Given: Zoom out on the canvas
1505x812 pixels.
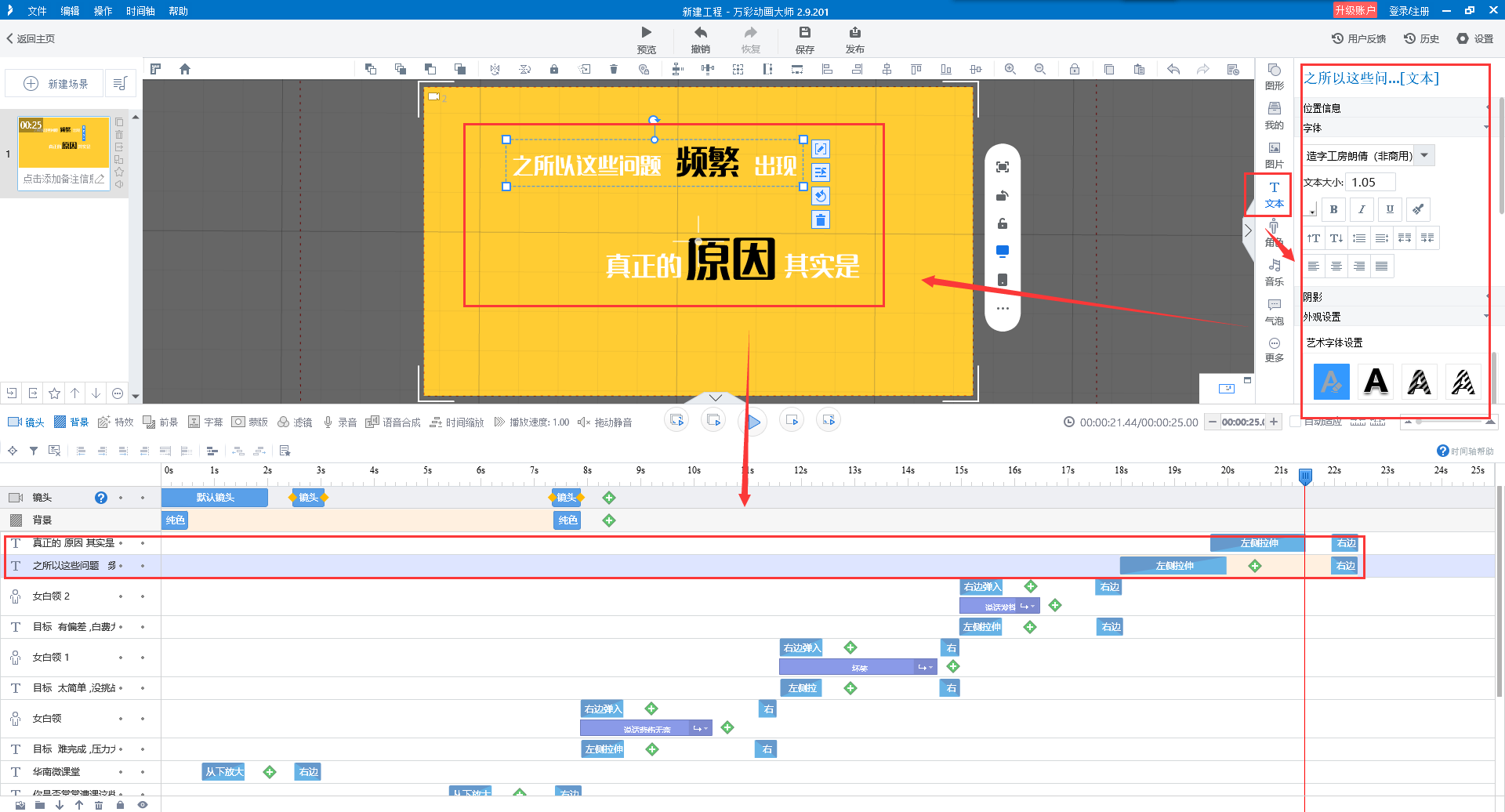Looking at the screenshot, I should coord(1040,69).
